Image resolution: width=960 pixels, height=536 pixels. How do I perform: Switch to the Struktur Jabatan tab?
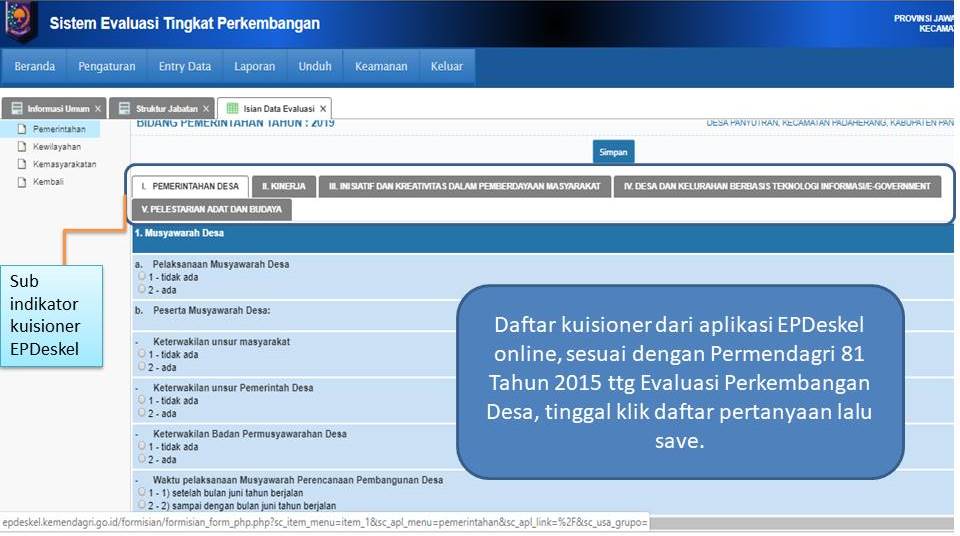pos(162,108)
